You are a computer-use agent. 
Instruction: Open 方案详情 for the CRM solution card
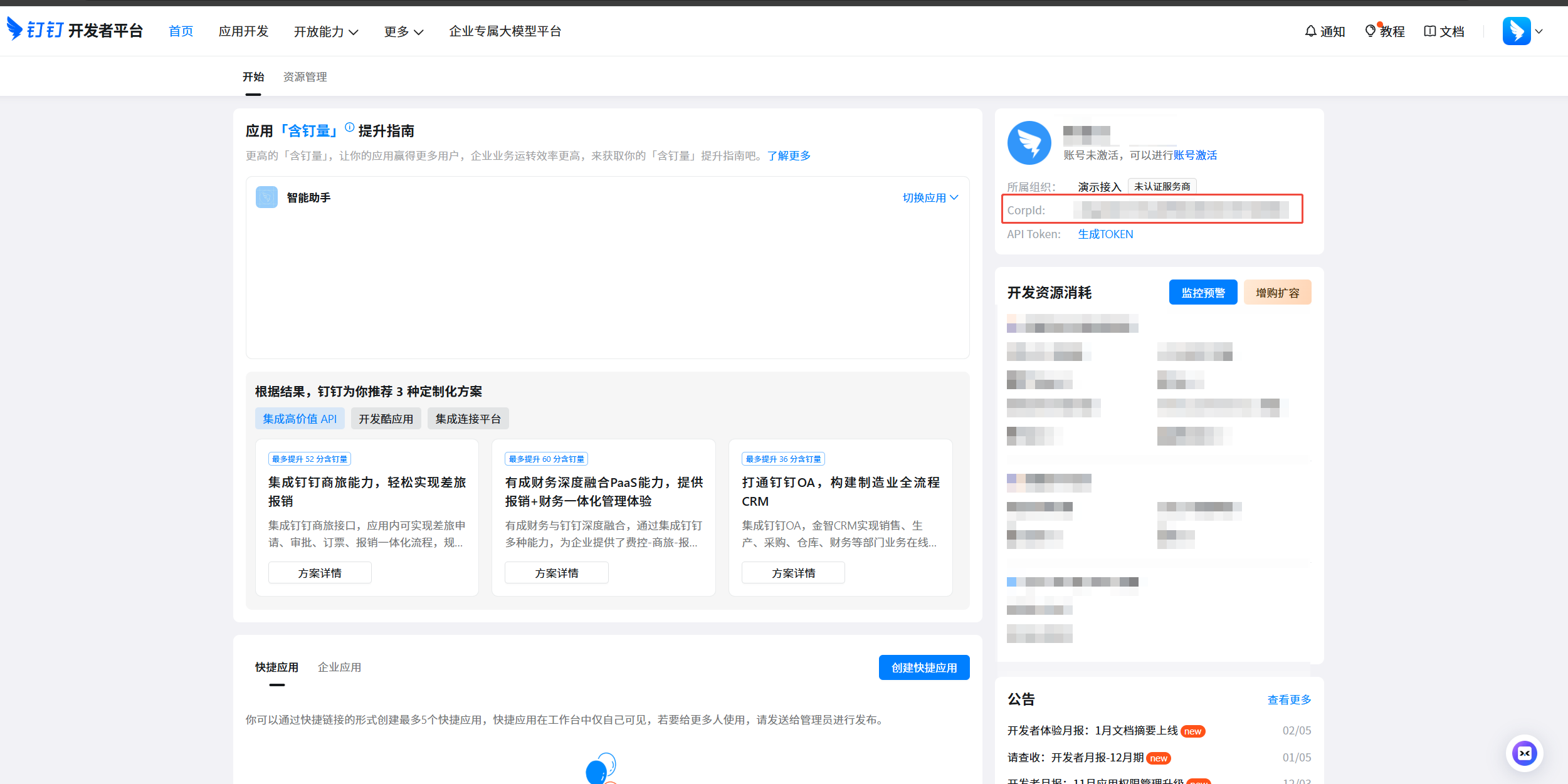pos(793,573)
